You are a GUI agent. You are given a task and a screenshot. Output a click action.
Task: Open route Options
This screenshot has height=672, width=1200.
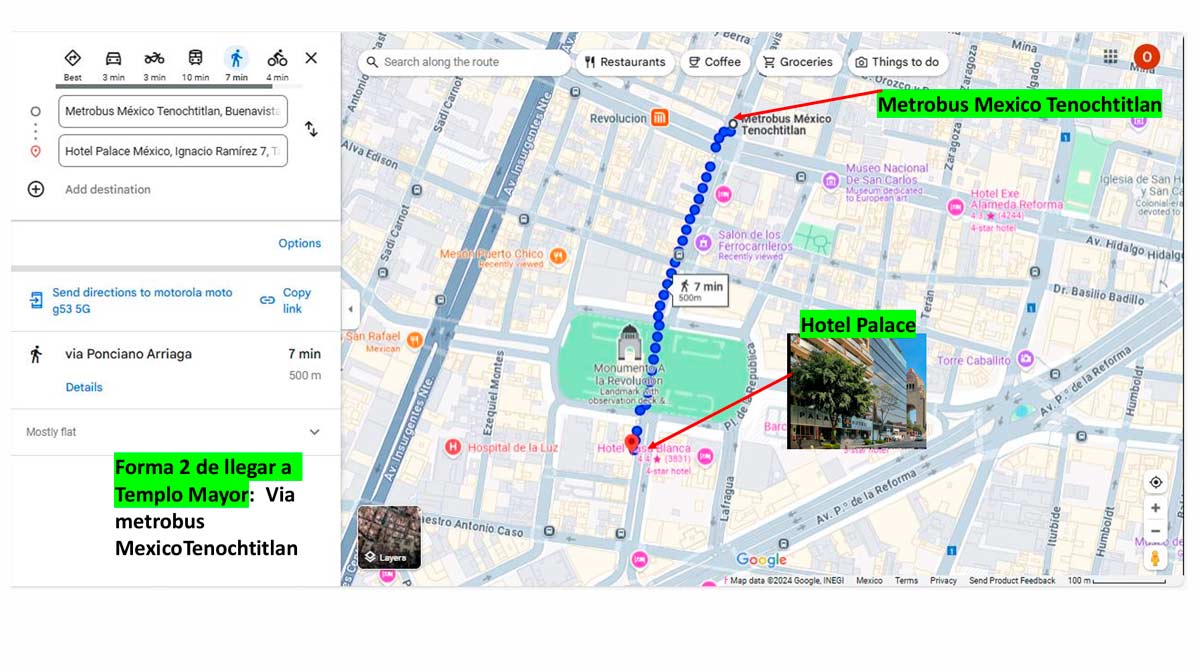[x=300, y=243]
